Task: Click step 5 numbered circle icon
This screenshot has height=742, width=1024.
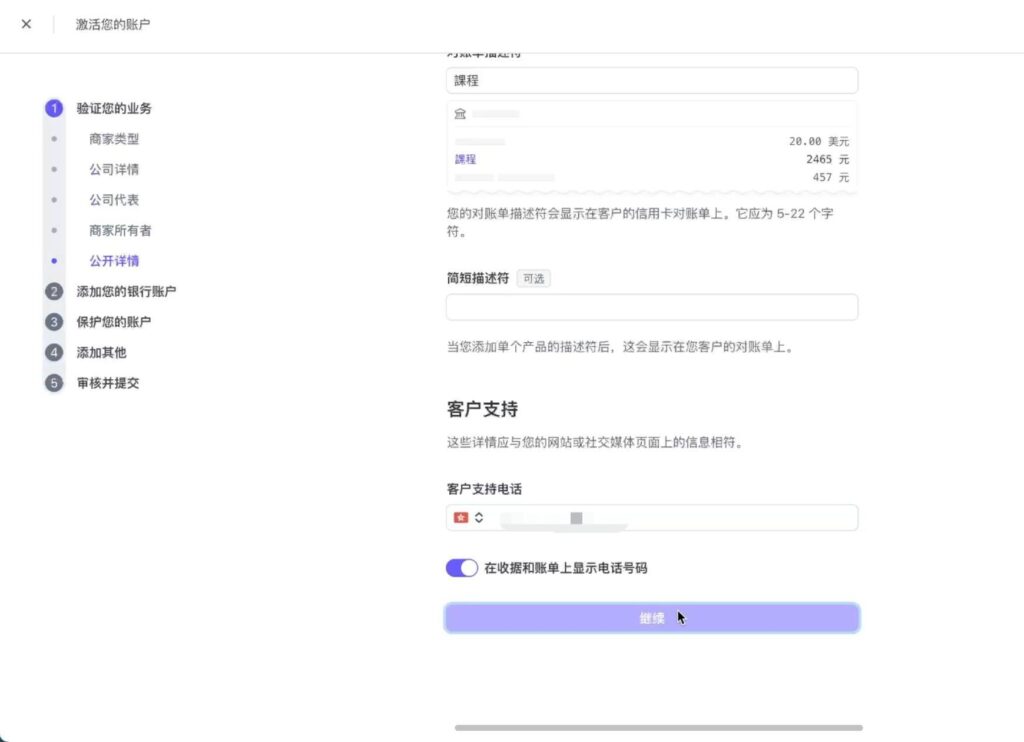Action: (54, 383)
